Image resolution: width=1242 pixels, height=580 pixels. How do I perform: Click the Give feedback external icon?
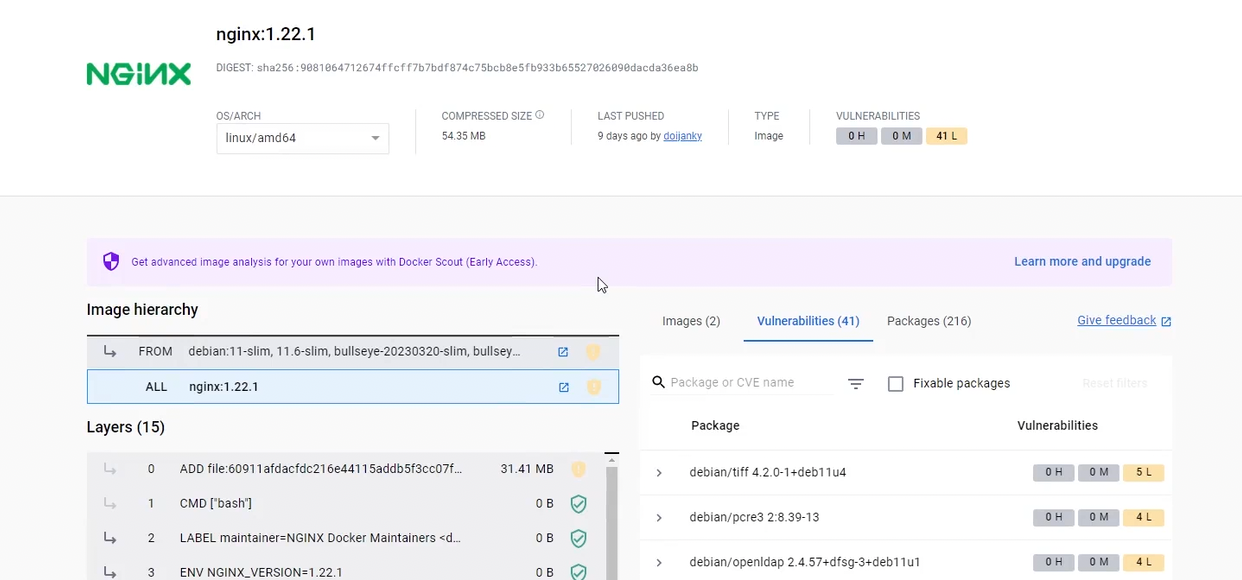tap(1166, 321)
